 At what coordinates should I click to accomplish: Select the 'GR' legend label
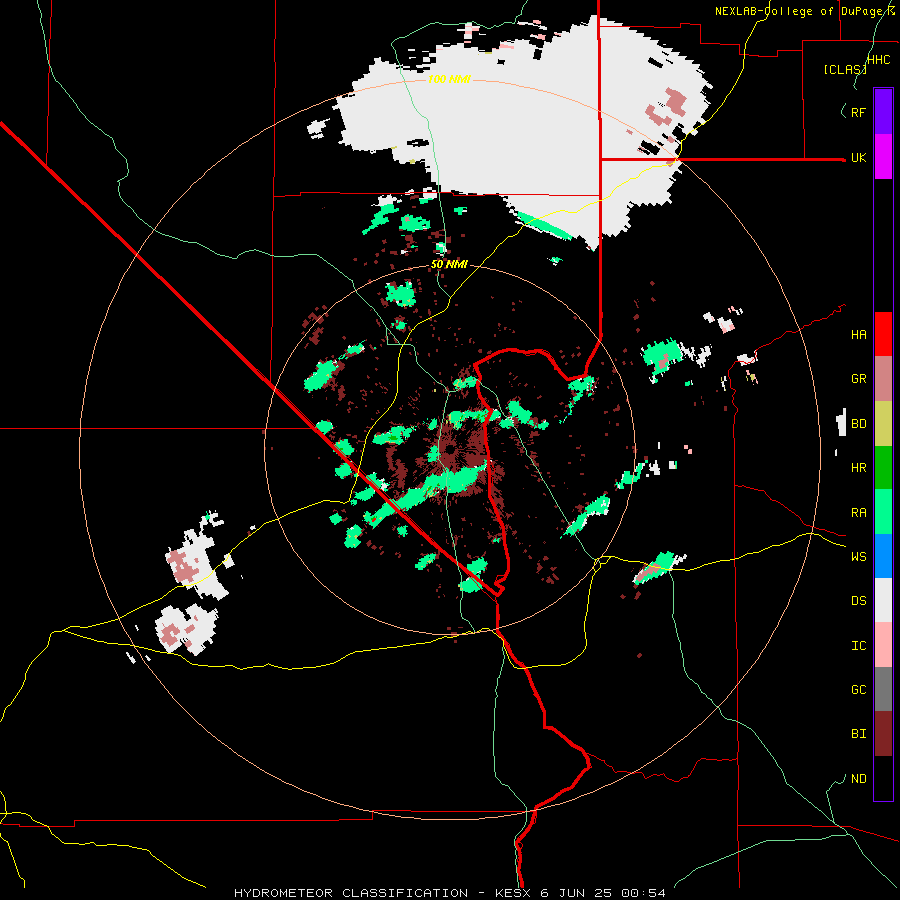[858, 379]
